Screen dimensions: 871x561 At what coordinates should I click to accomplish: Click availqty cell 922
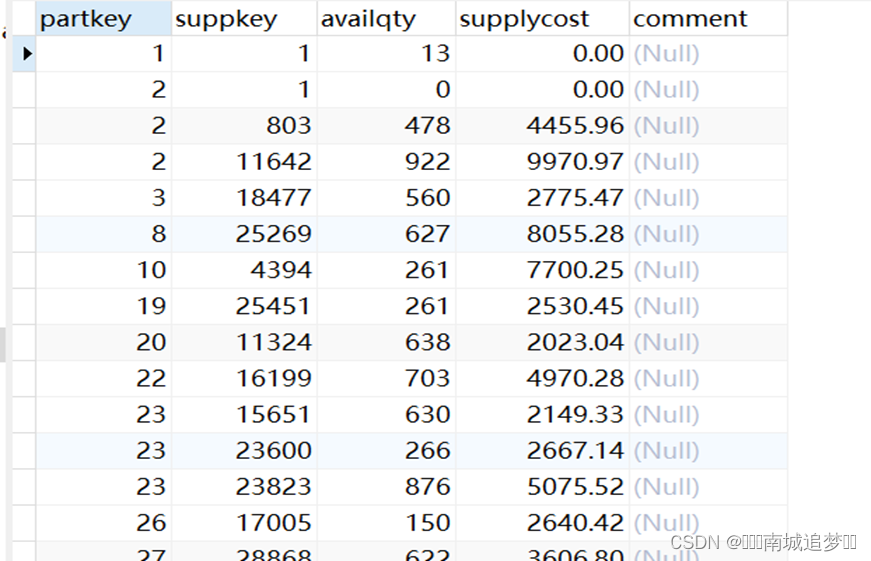pyautogui.click(x=386, y=162)
